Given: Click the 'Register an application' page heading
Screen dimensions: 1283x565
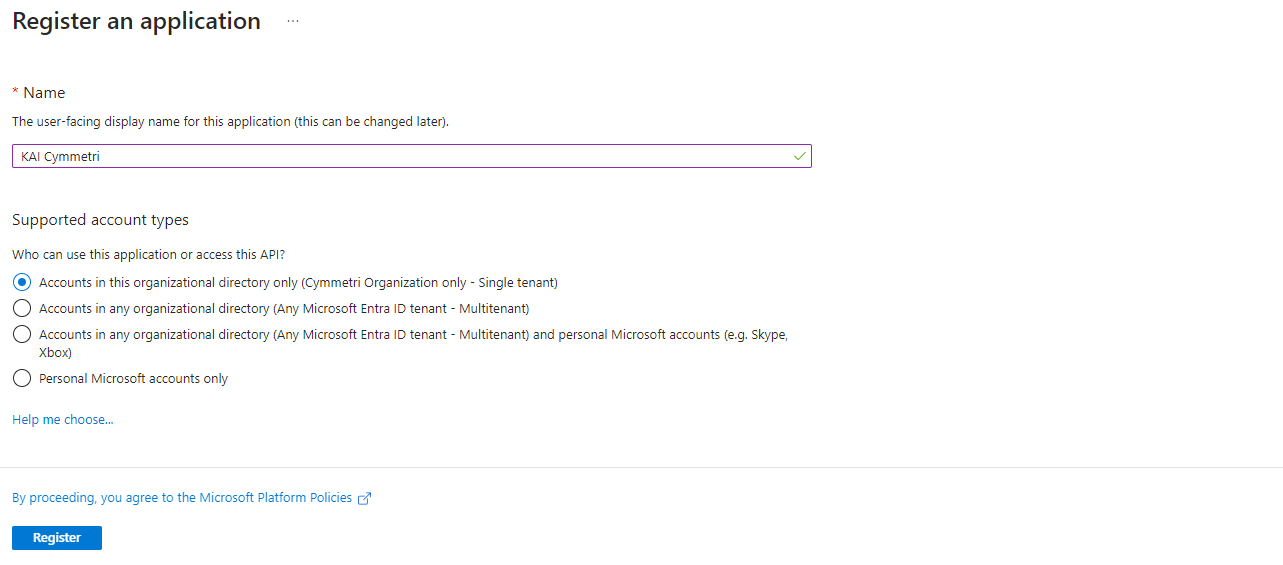Looking at the screenshot, I should tap(136, 21).
